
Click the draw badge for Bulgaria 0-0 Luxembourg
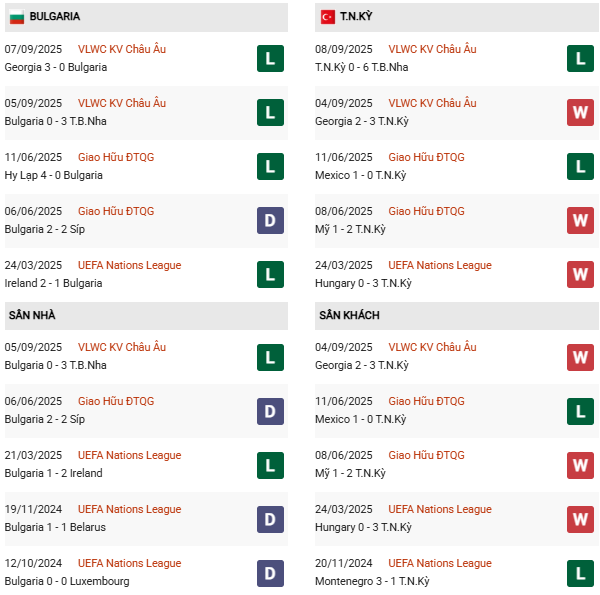(x=270, y=572)
